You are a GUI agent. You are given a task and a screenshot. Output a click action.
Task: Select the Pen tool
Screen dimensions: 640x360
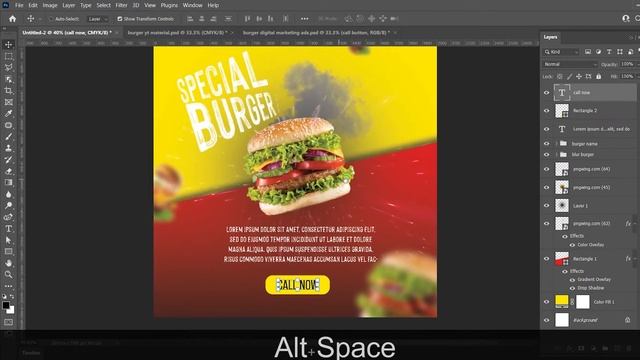[x=9, y=217]
